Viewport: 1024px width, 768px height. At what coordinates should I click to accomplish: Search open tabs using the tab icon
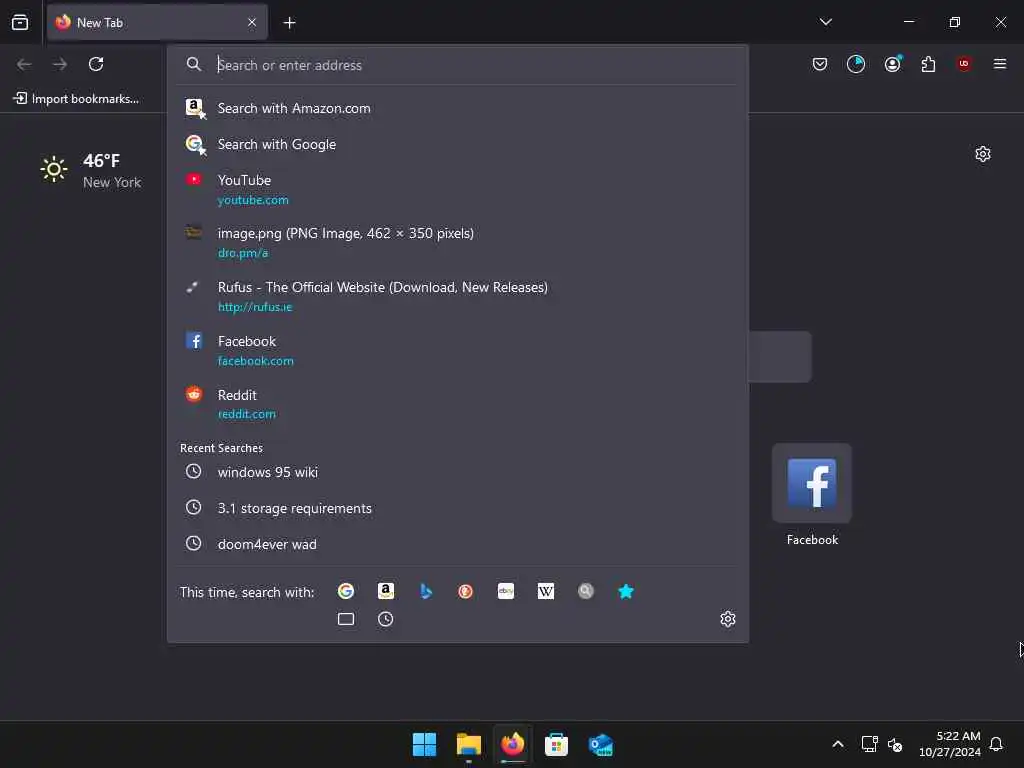pyautogui.click(x=346, y=619)
